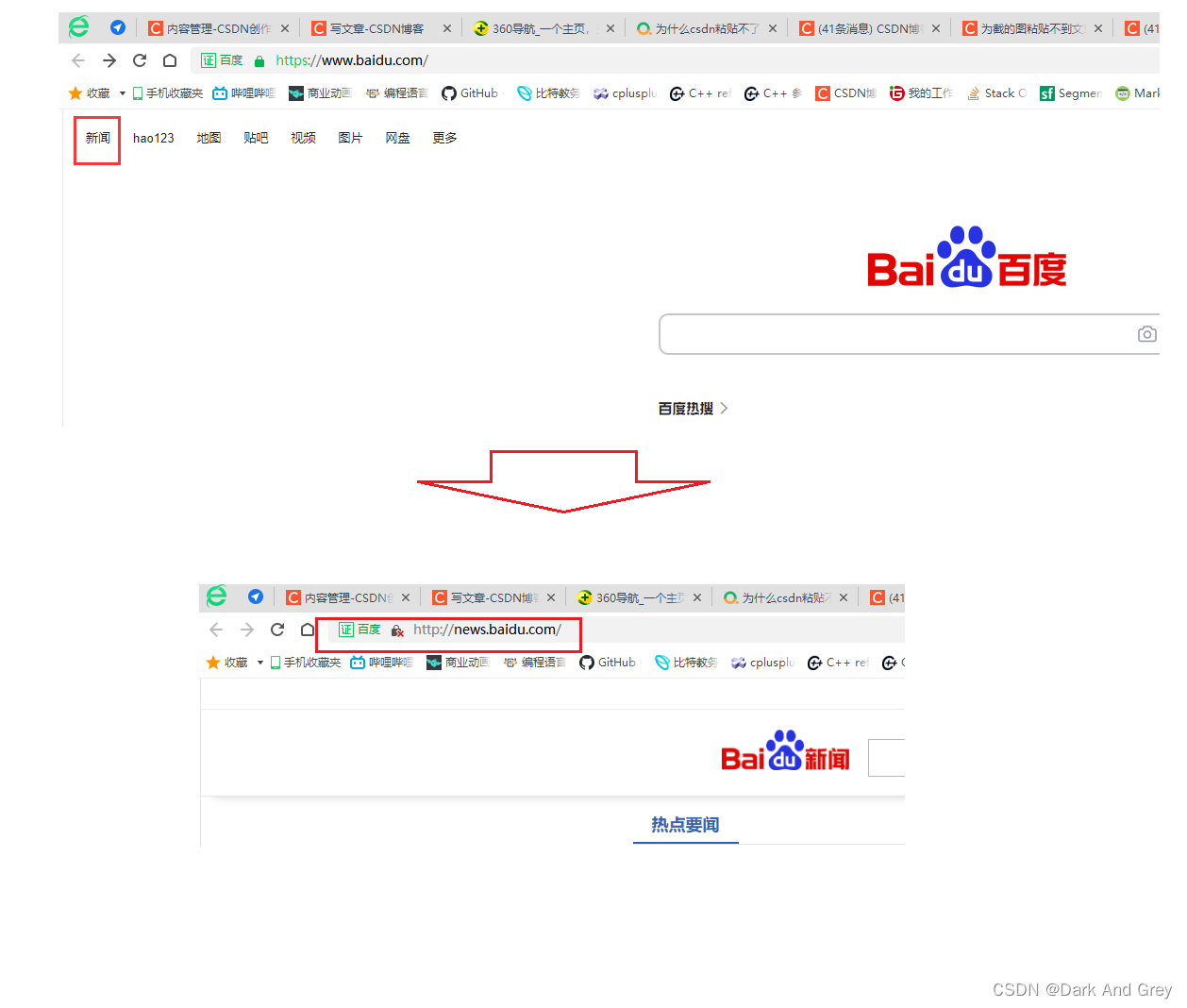Image resolution: width=1187 pixels, height=1008 pixels.
Task: Open the 商业动画 bookmark in top browser
Action: pyautogui.click(x=320, y=93)
